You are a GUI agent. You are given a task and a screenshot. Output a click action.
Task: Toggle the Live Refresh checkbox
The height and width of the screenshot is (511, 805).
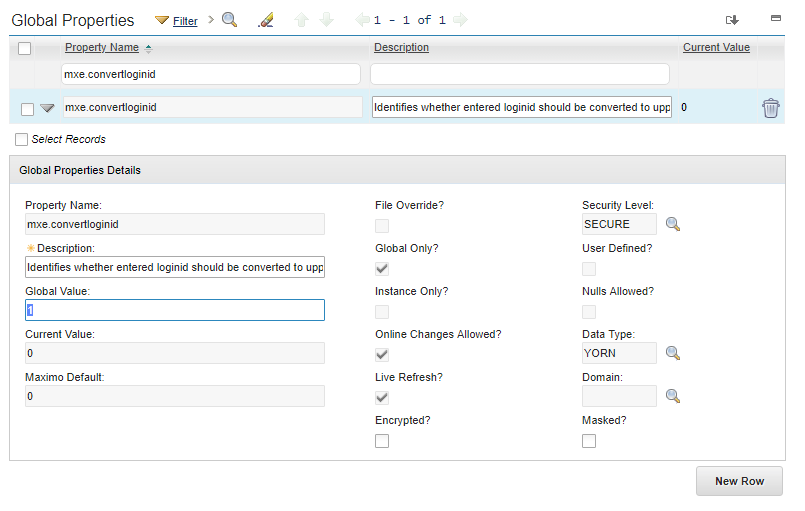coord(382,398)
